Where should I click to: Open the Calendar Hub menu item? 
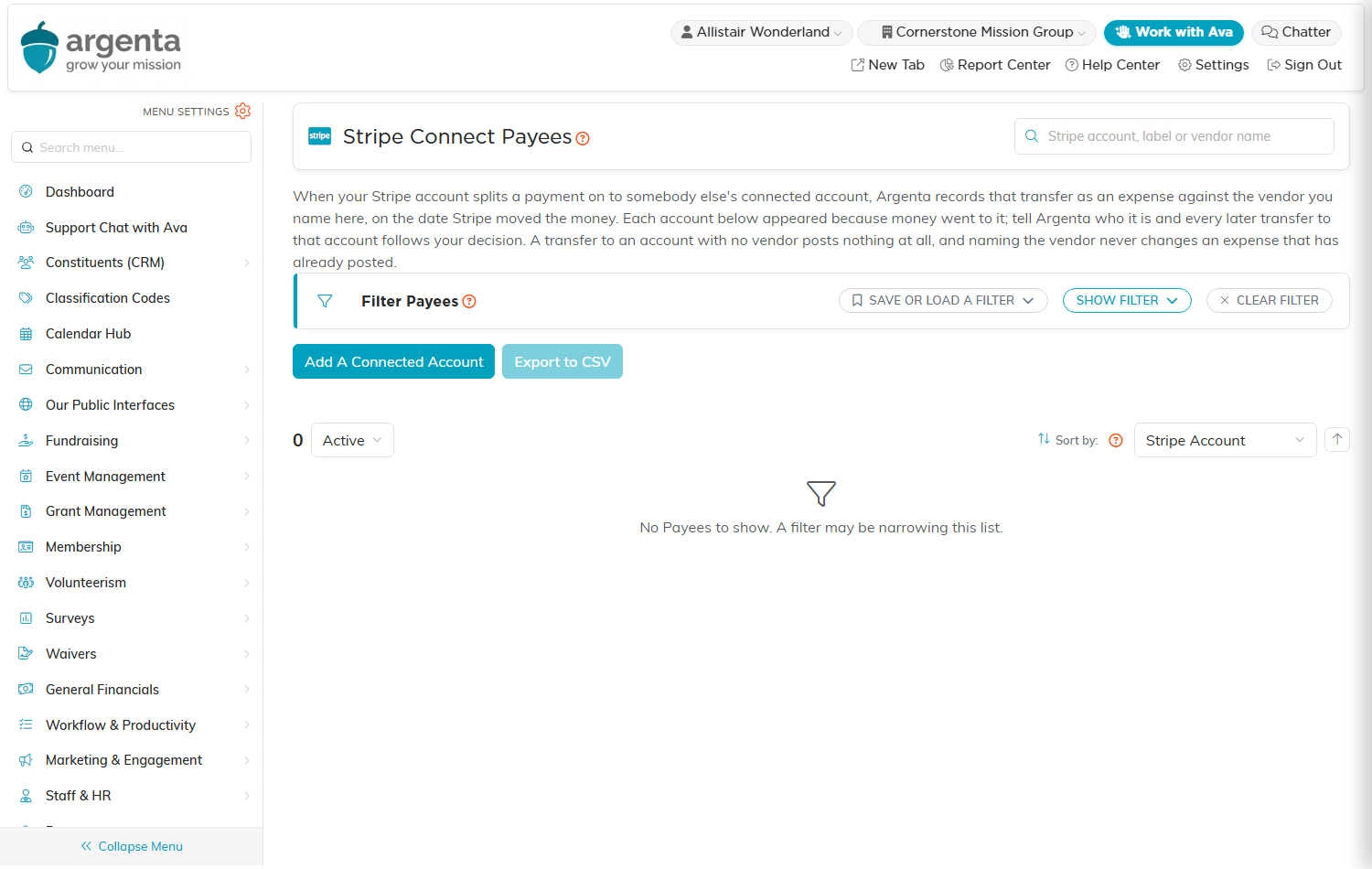88,334
